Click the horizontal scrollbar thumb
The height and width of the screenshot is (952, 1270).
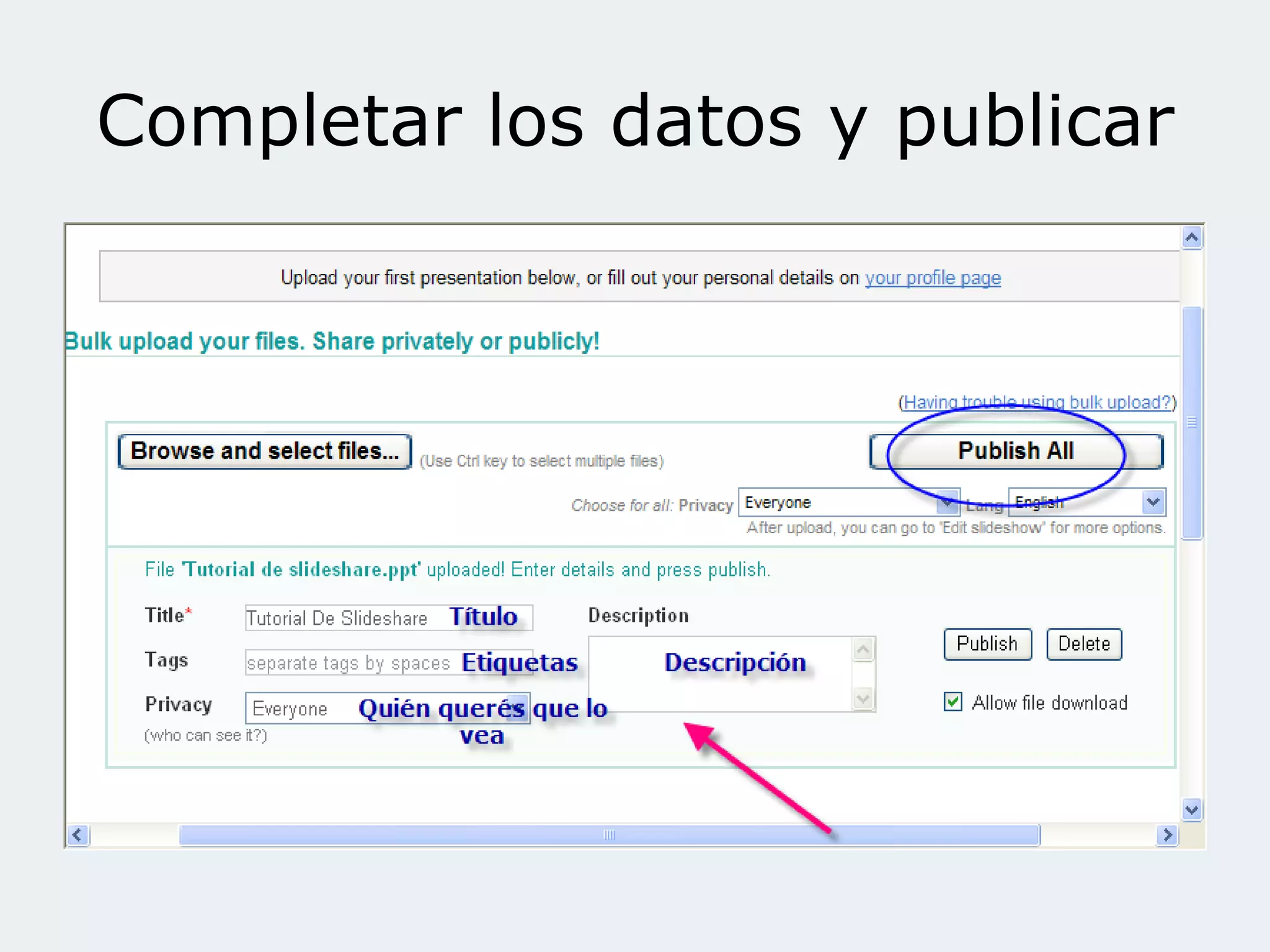[610, 835]
